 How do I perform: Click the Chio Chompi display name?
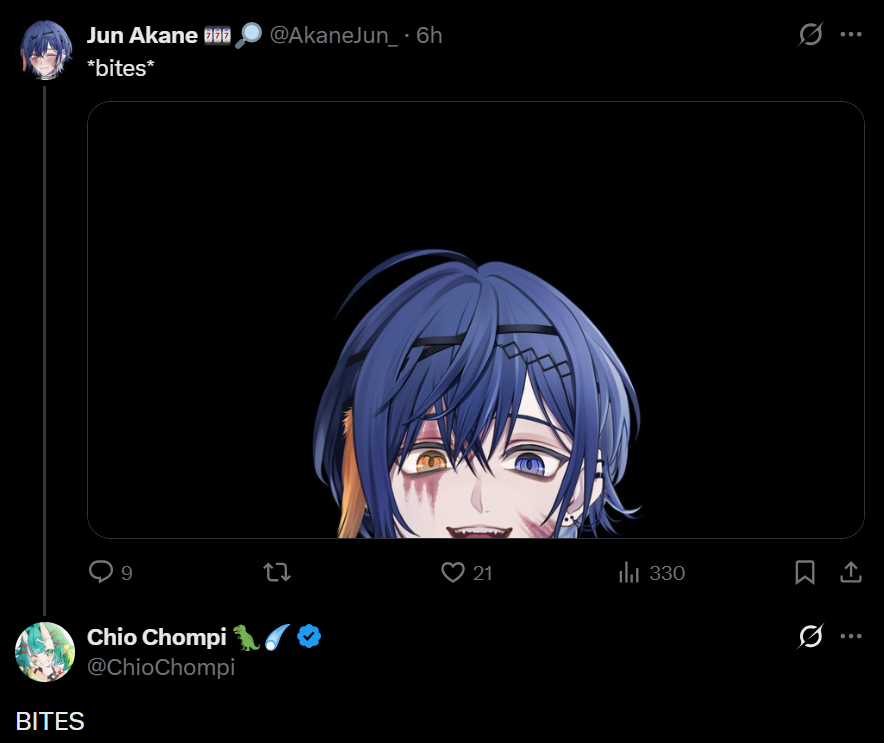[157, 637]
